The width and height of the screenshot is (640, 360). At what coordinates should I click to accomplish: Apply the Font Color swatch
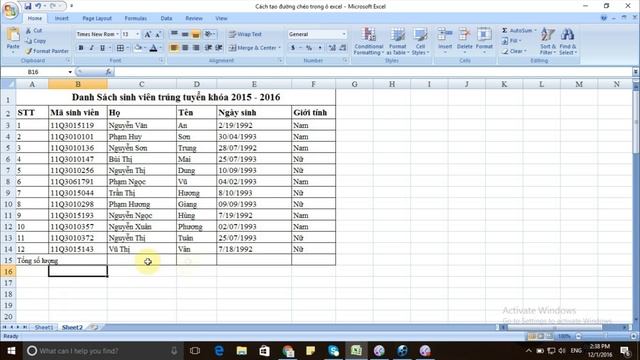[x=153, y=48]
